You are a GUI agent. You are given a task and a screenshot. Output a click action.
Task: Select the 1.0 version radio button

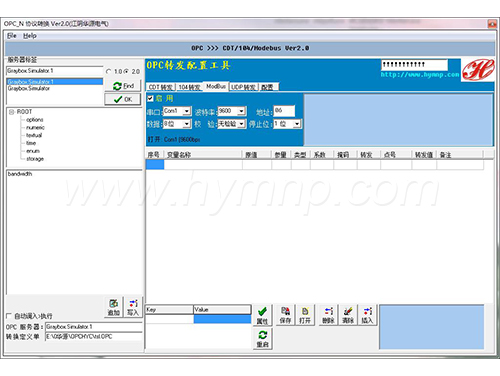coord(108,71)
